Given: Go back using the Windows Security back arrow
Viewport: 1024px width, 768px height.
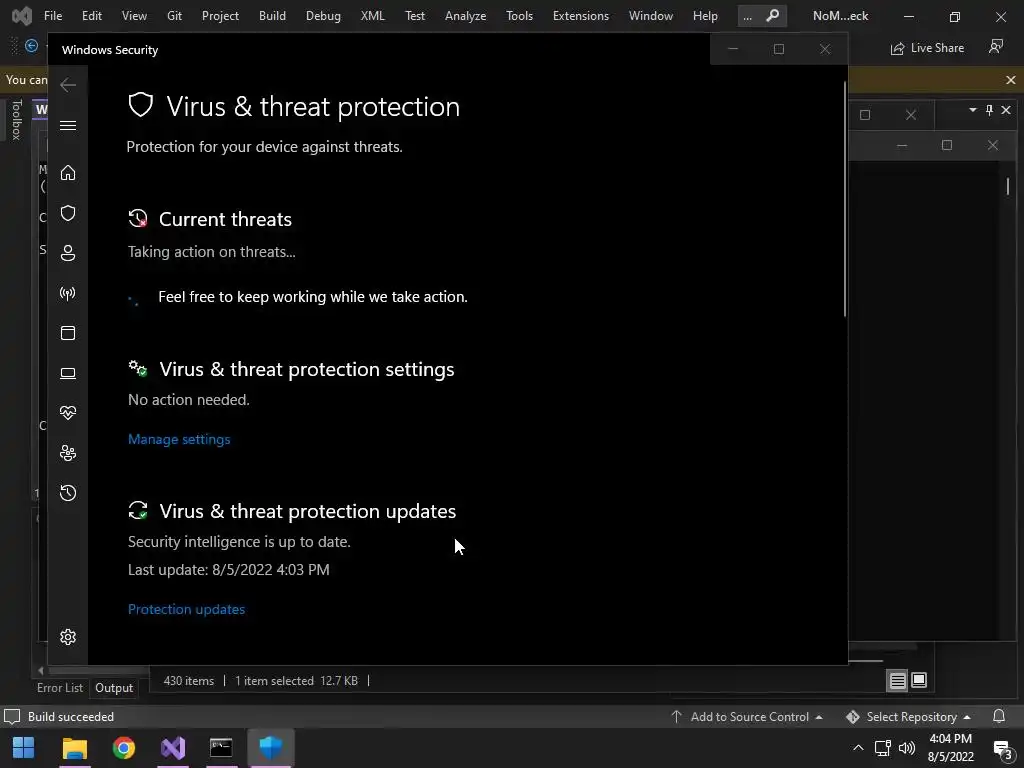Looking at the screenshot, I should point(68,85).
